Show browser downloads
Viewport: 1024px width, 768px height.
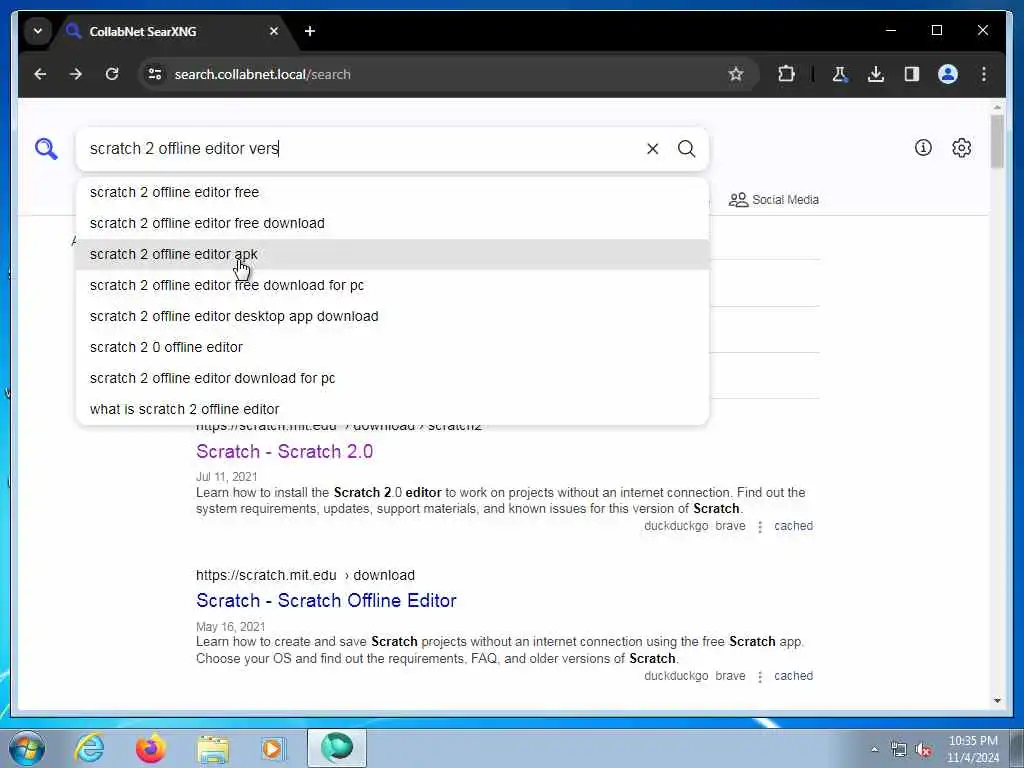tap(876, 74)
